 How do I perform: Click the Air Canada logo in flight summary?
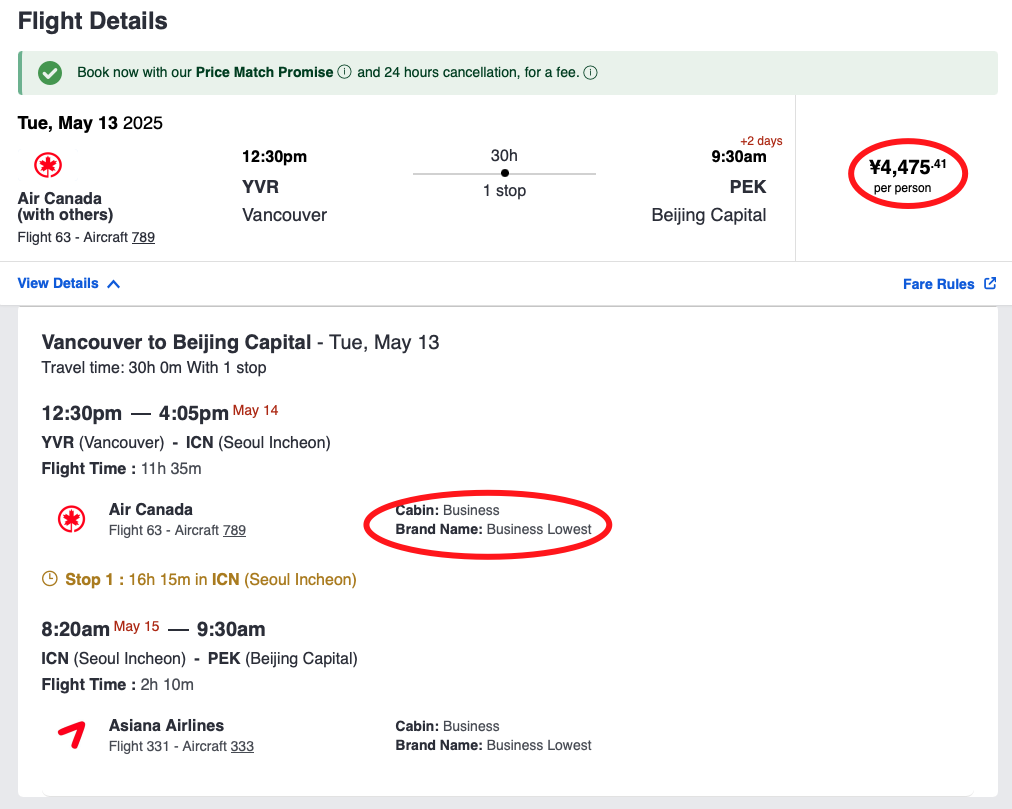point(47,165)
